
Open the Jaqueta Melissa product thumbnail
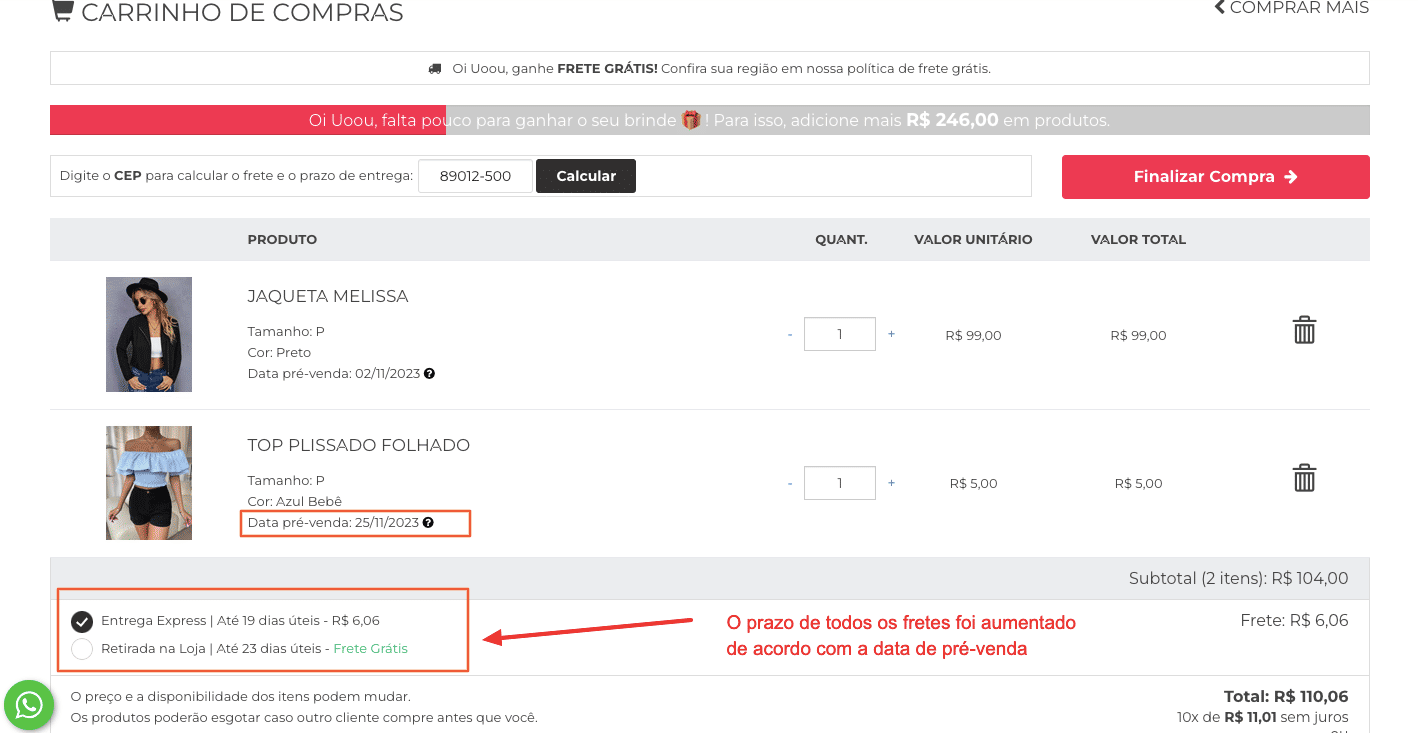click(x=149, y=334)
